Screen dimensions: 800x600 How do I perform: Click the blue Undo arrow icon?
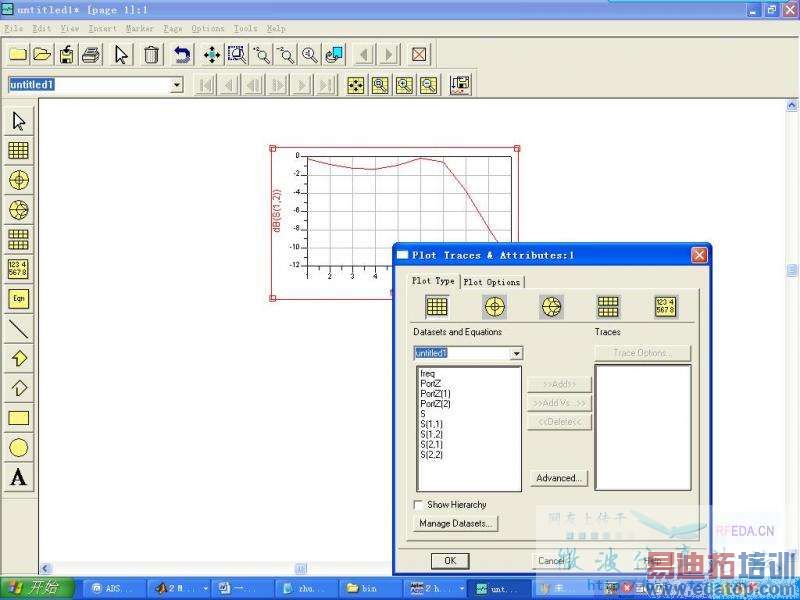tap(182, 54)
